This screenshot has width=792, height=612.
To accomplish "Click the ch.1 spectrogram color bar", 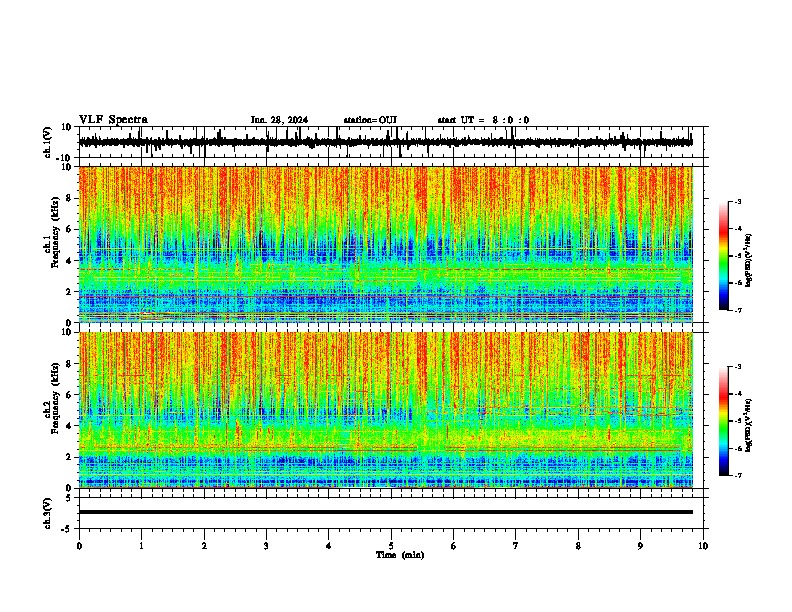I will coord(724,256).
